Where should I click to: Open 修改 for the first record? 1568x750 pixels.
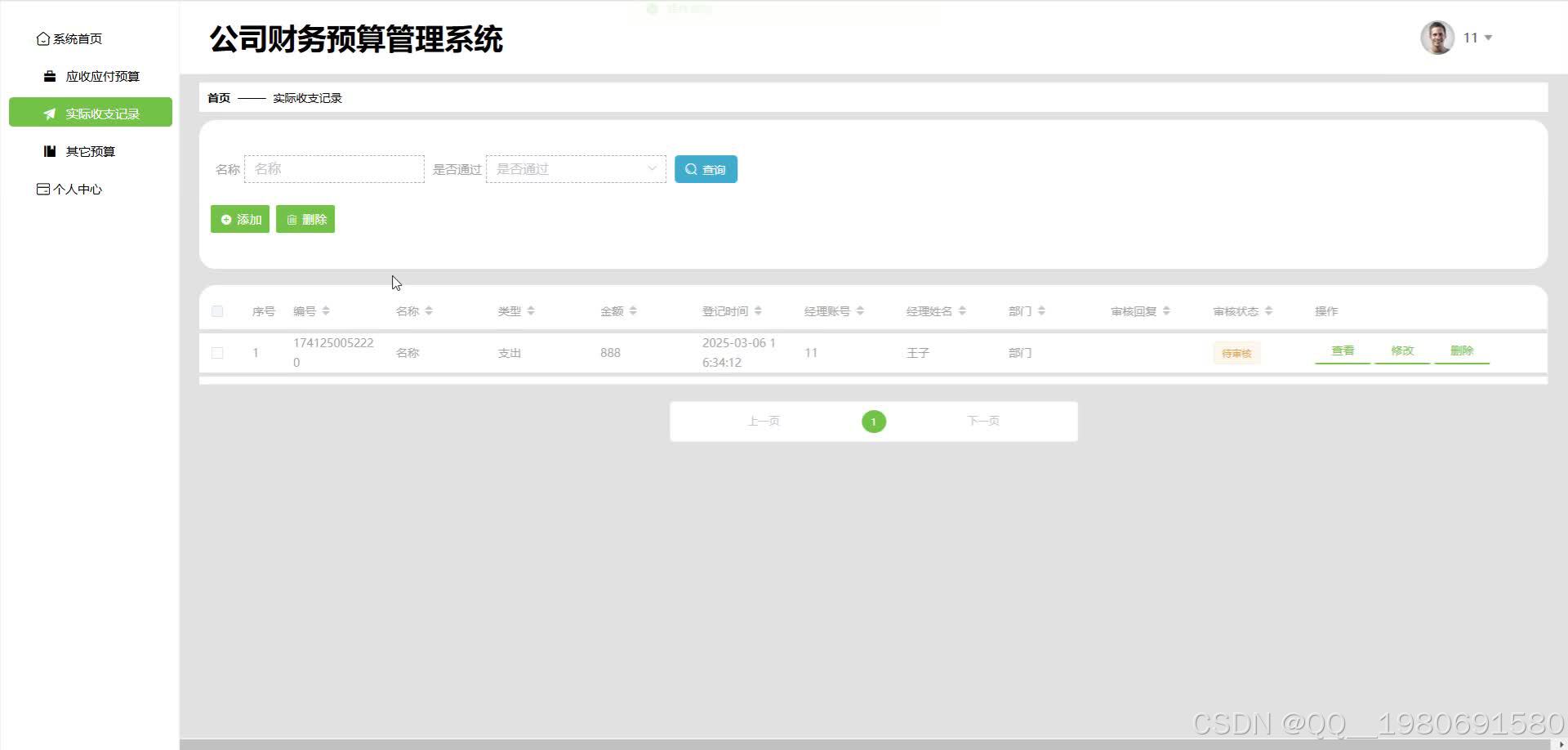pyautogui.click(x=1401, y=350)
